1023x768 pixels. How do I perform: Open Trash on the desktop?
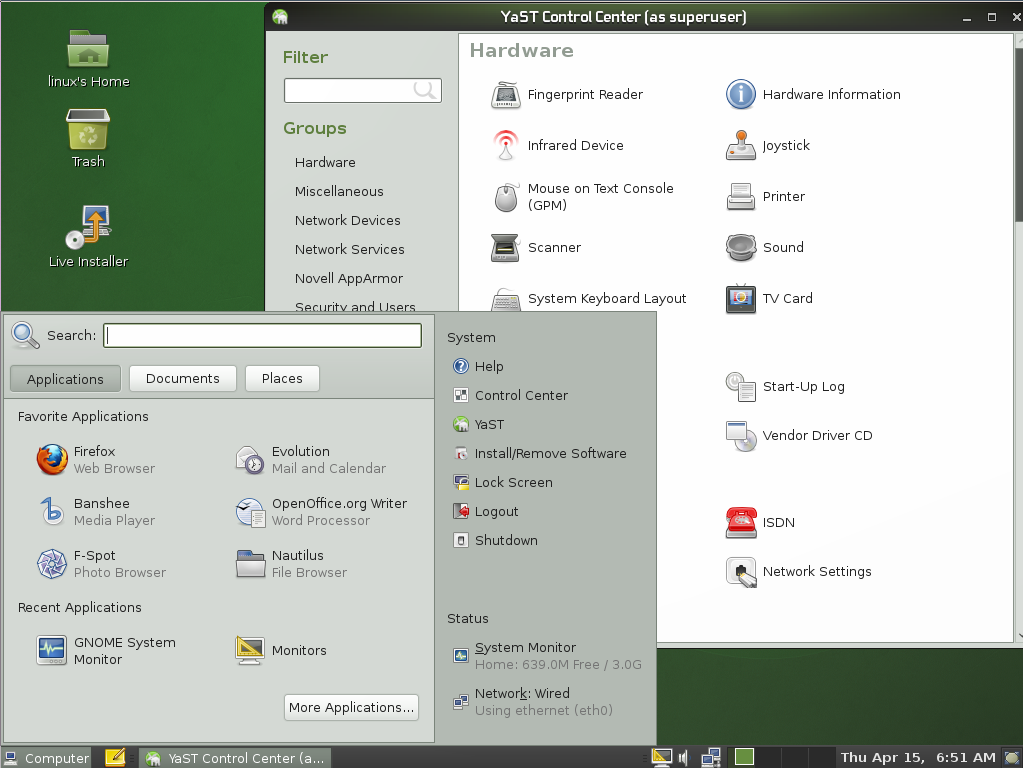point(88,138)
